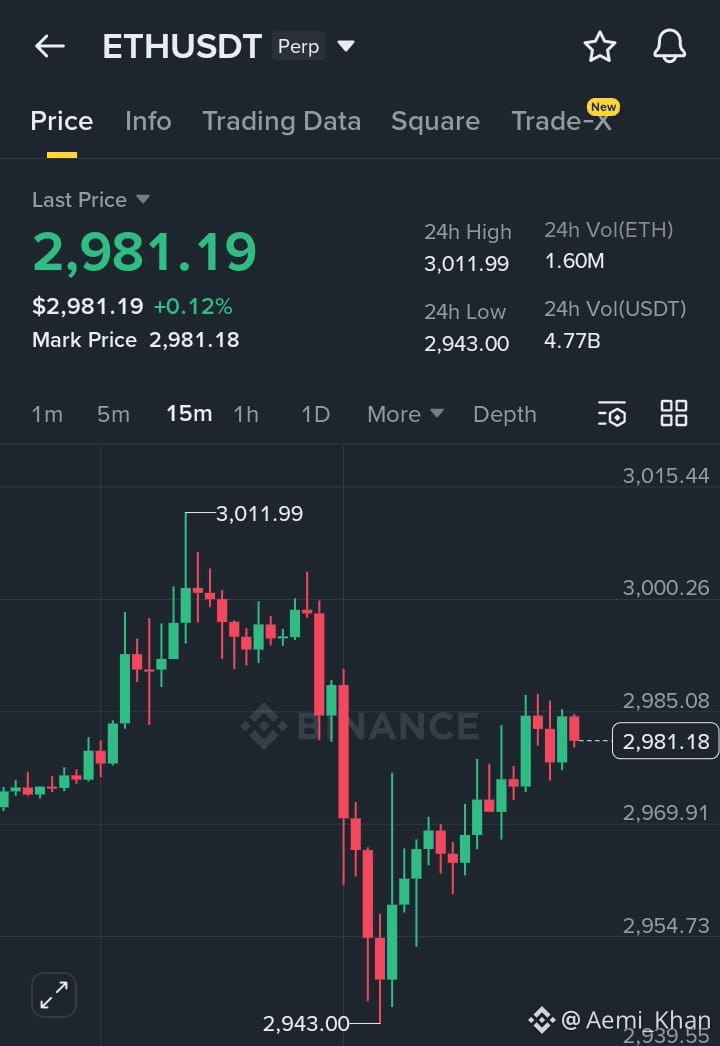Show the Depth chart view

tap(504, 414)
